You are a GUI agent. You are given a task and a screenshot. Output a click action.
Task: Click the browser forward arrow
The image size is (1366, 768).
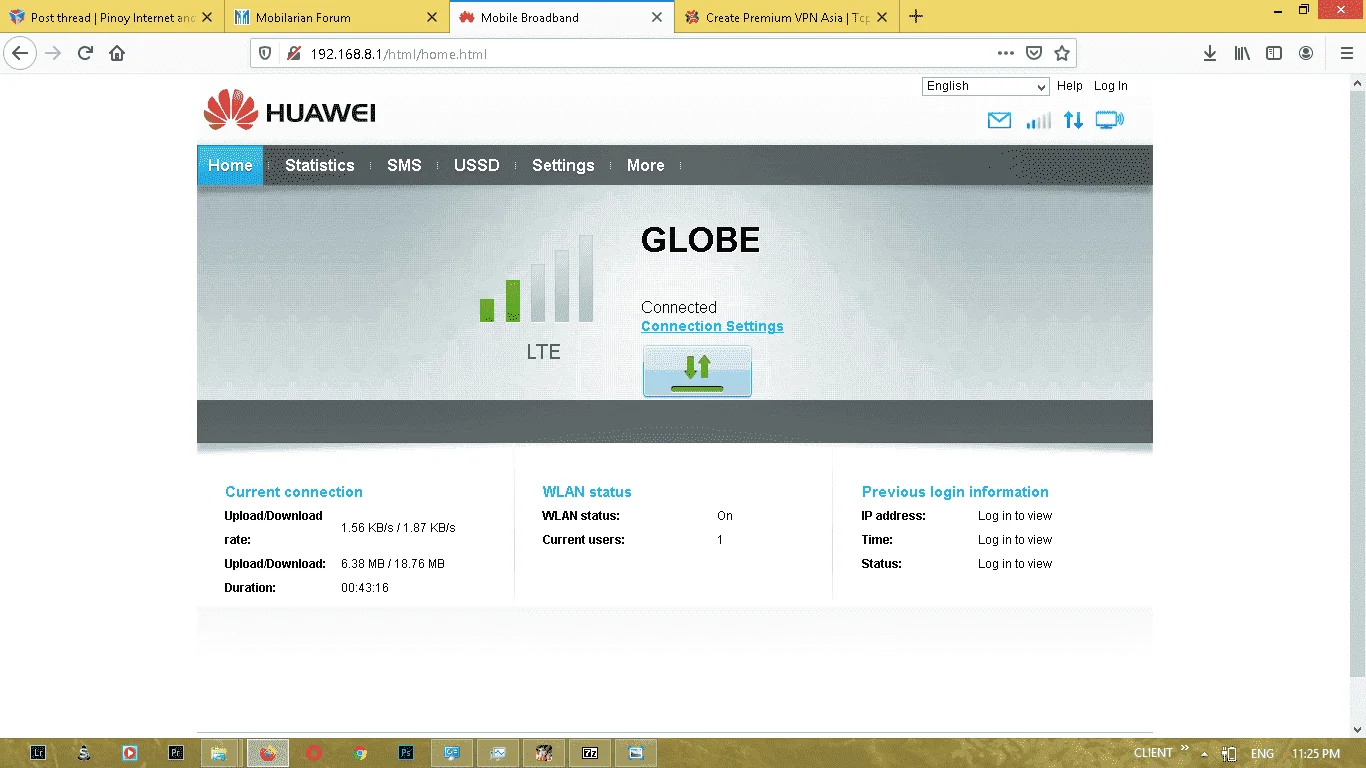pos(53,53)
